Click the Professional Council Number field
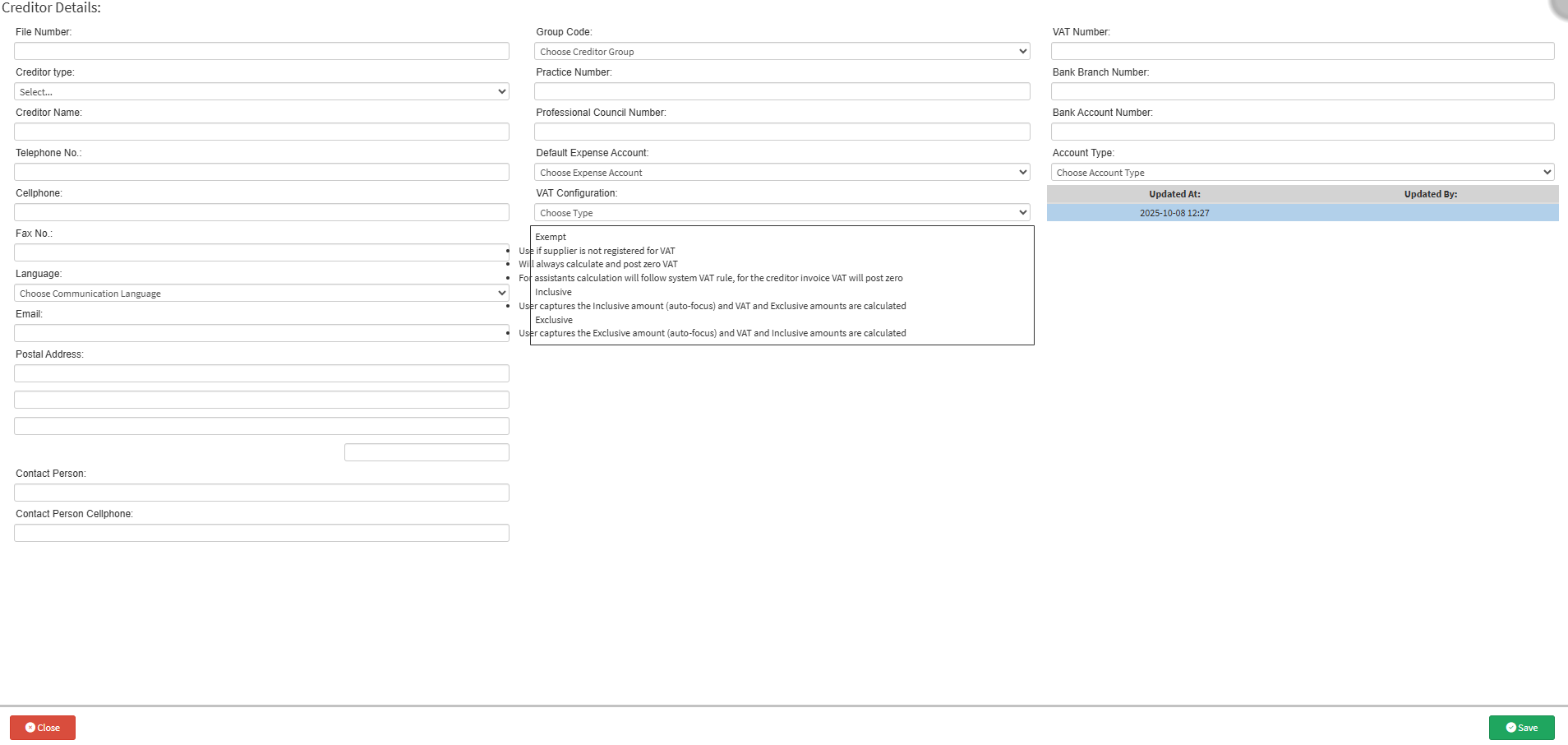 [782, 132]
